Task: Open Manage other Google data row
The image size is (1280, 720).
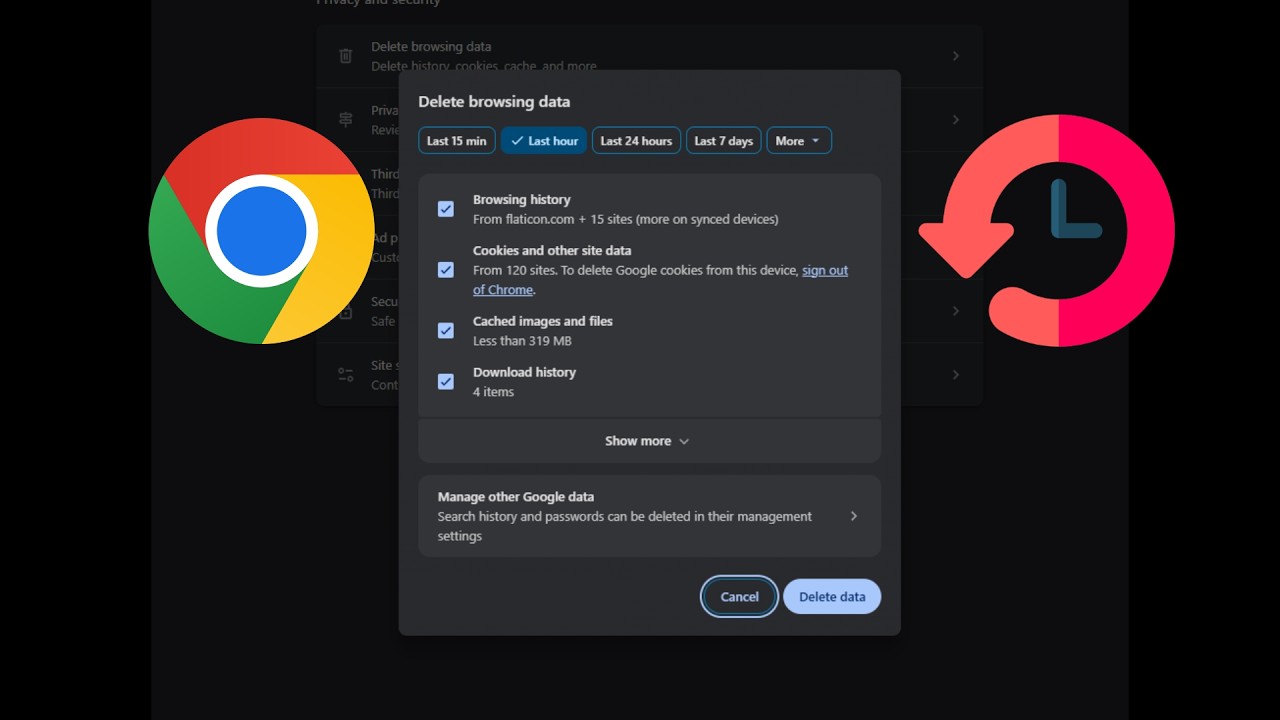Action: pos(649,516)
